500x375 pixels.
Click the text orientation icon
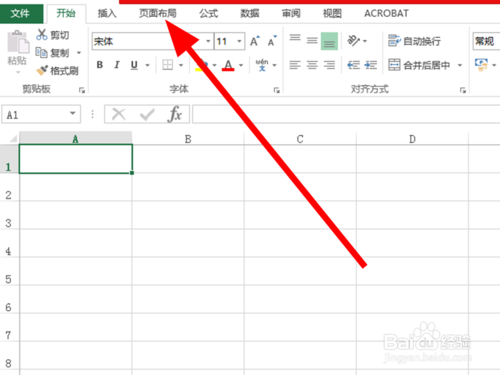pyautogui.click(x=353, y=41)
